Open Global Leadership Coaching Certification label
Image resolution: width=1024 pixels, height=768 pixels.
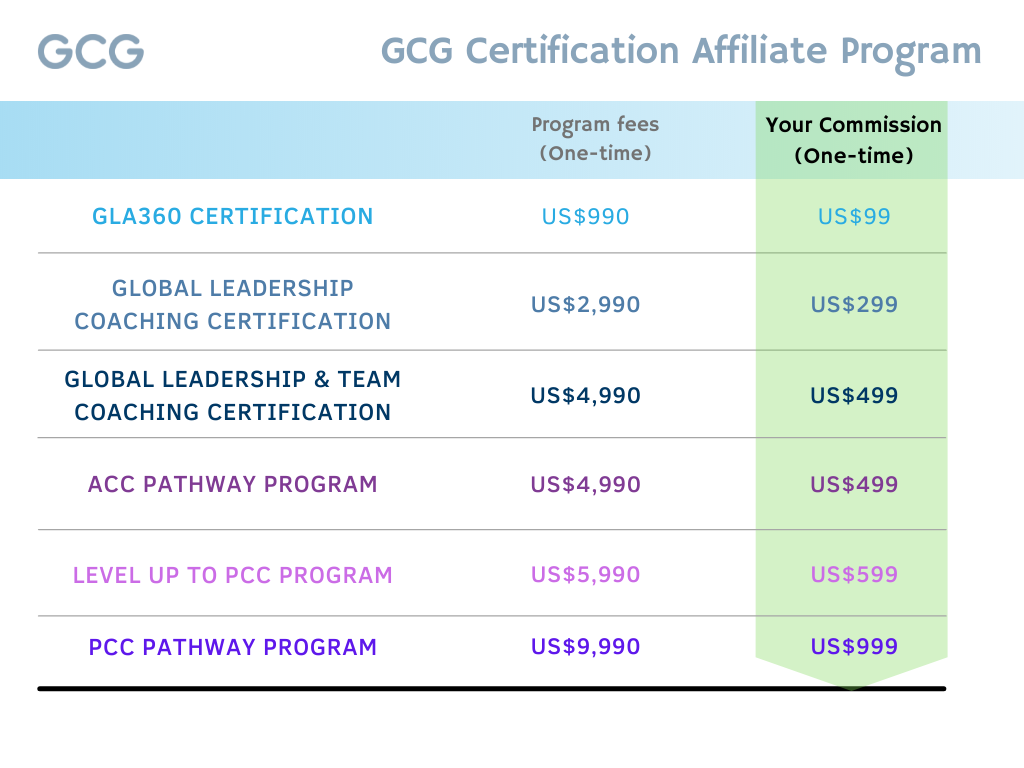232,304
